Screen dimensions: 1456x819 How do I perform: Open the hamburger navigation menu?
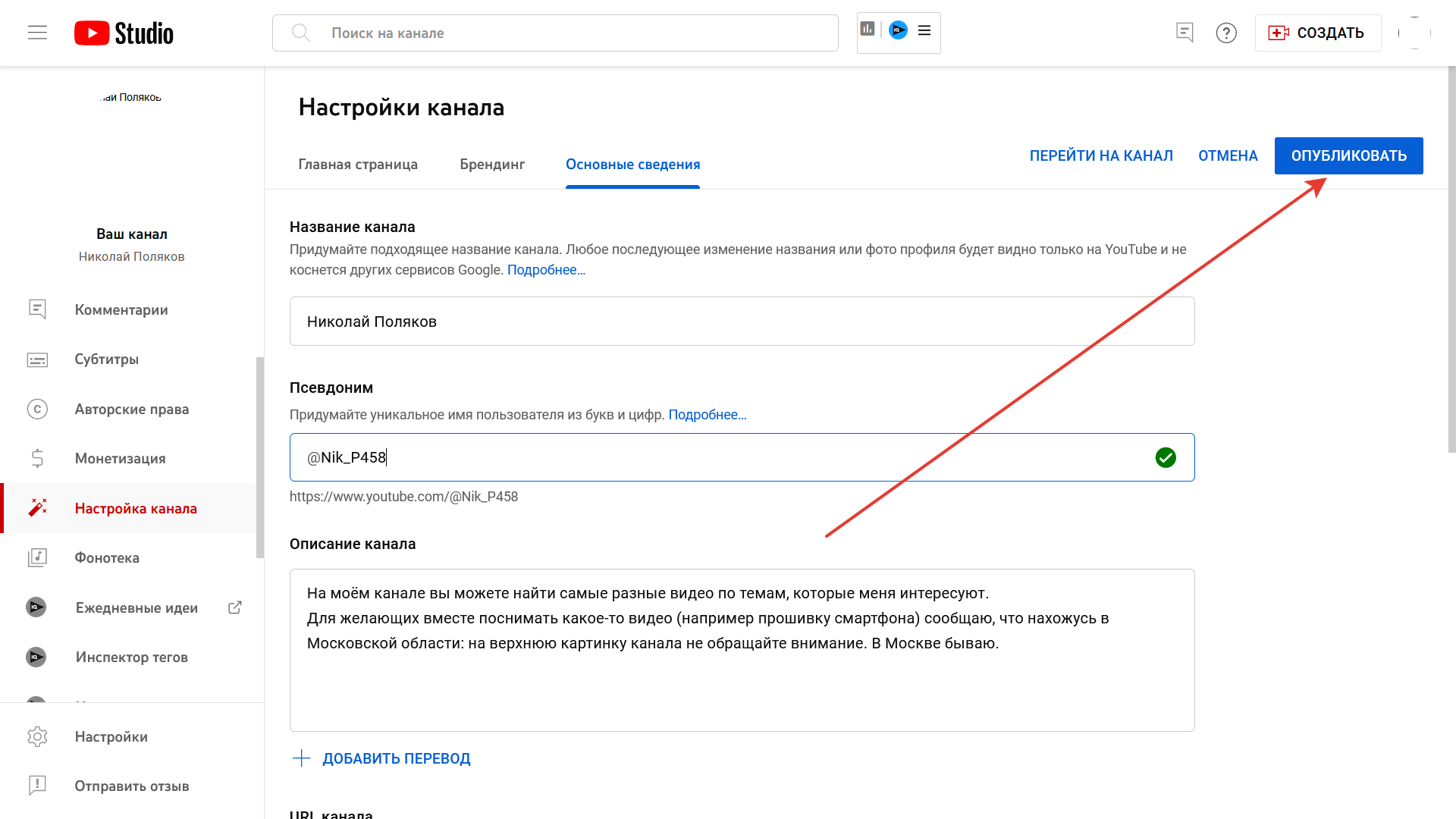click(x=37, y=33)
